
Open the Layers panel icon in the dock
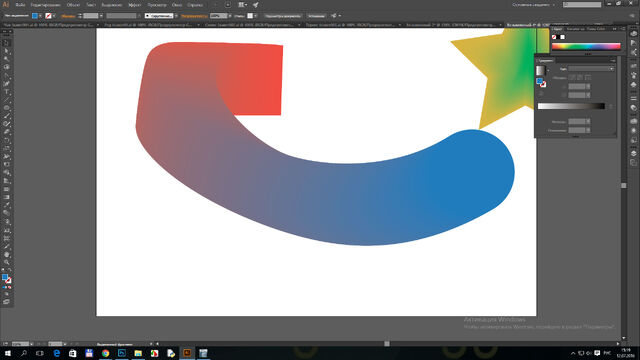633,153
